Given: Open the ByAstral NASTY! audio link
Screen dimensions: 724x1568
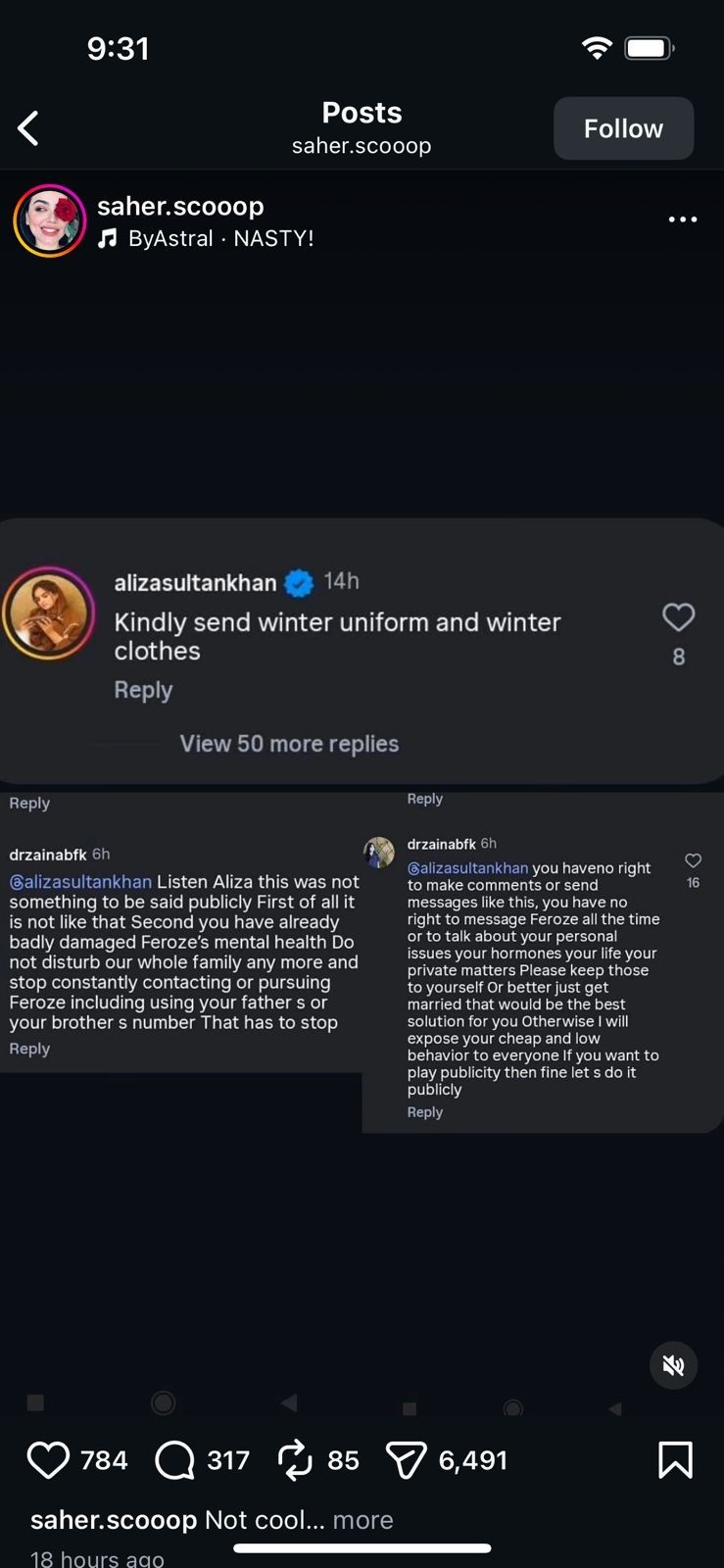Looking at the screenshot, I should tap(220, 238).
